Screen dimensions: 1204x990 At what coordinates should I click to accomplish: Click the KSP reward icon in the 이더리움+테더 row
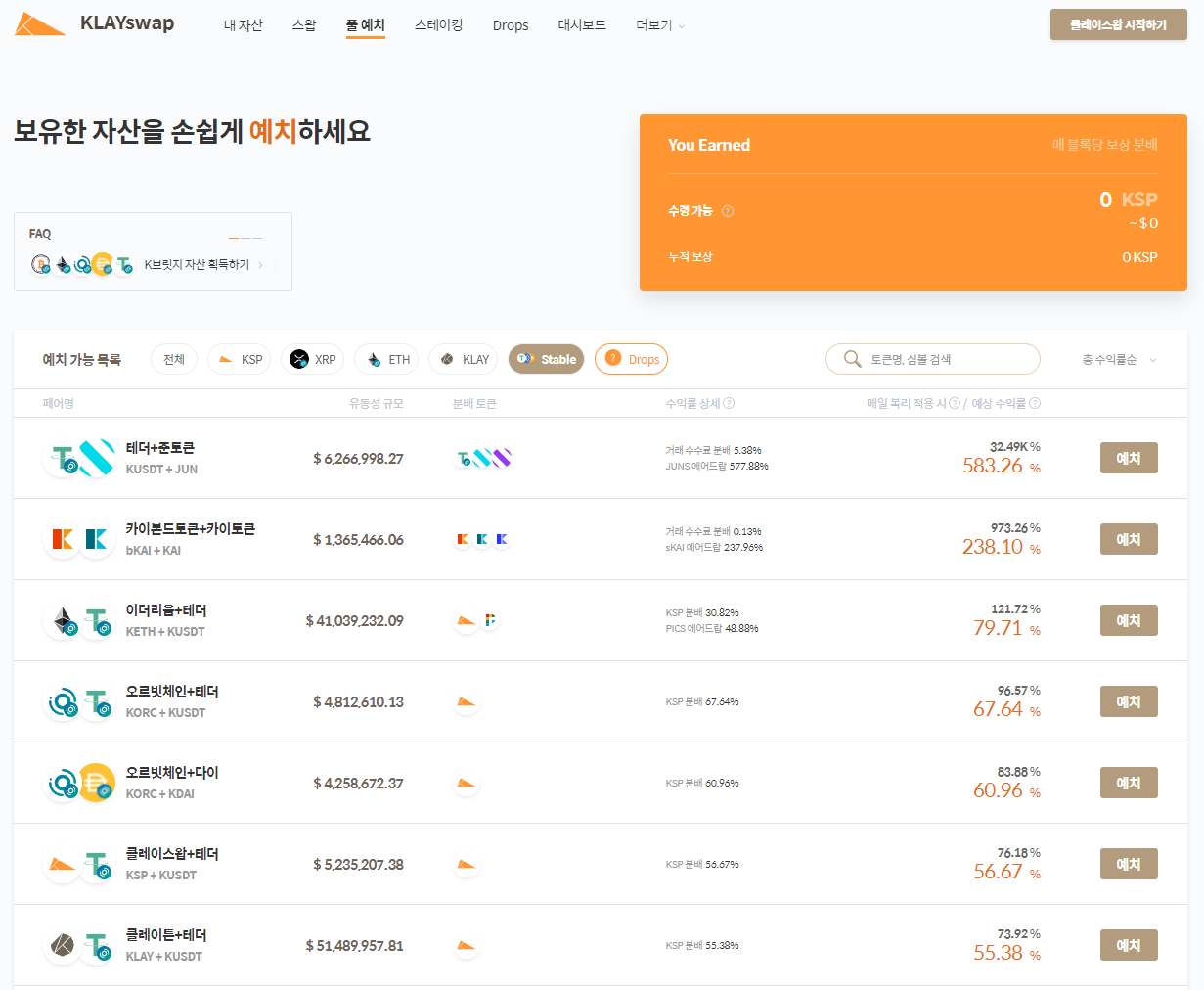coord(467,620)
